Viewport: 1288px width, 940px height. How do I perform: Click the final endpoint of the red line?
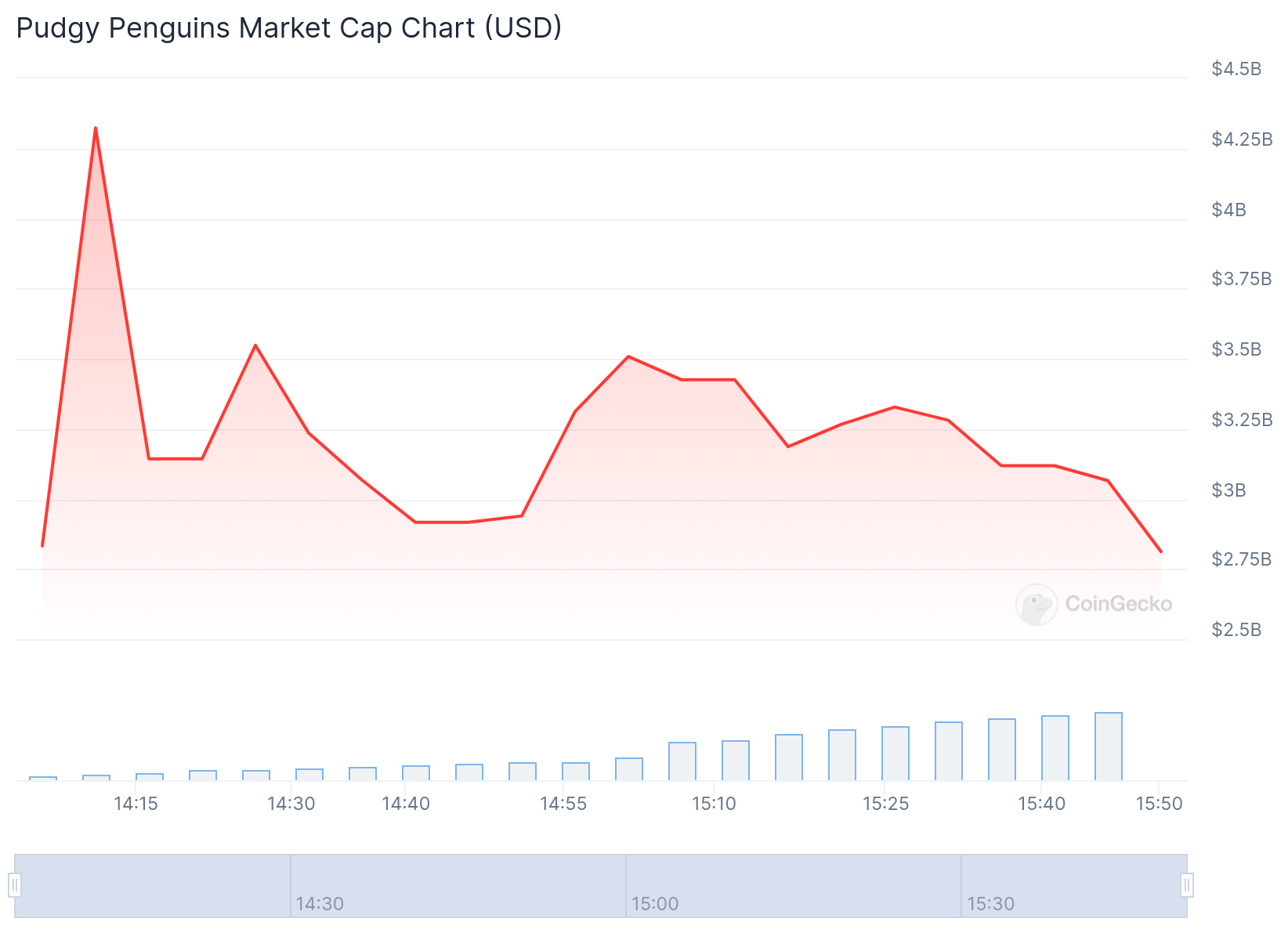(x=1160, y=551)
